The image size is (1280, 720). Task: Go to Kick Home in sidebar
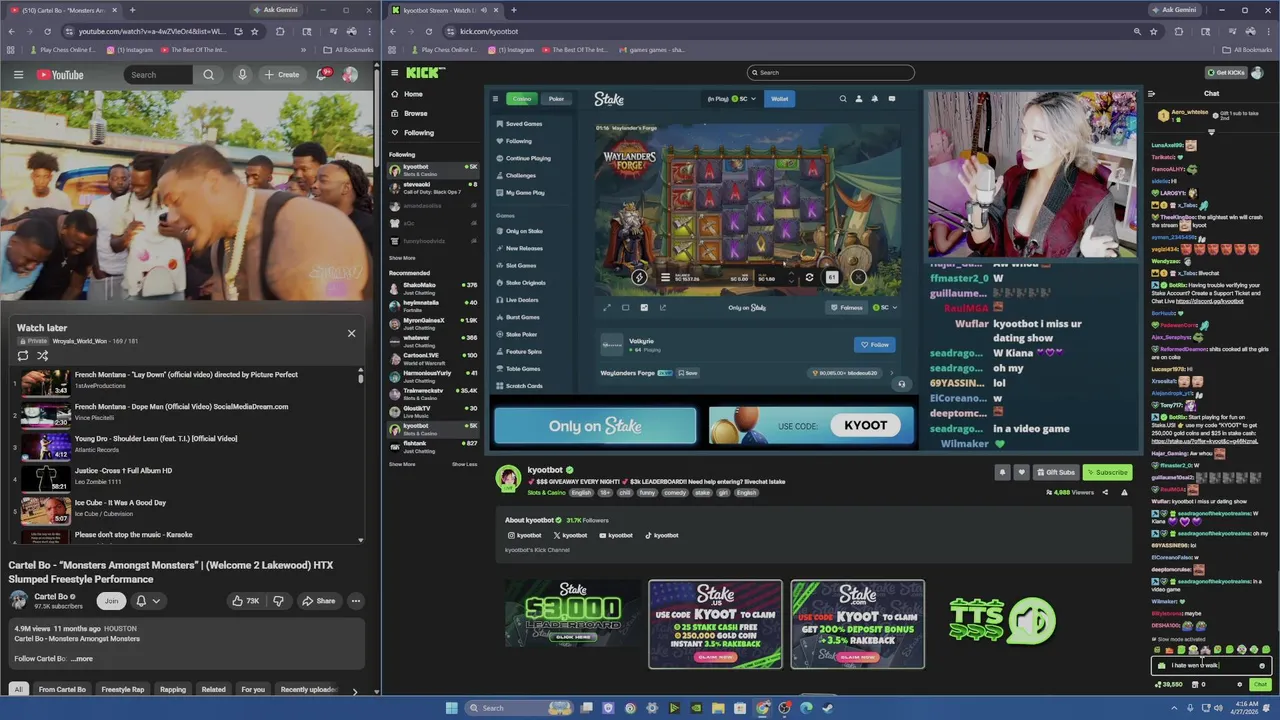pyautogui.click(x=413, y=94)
